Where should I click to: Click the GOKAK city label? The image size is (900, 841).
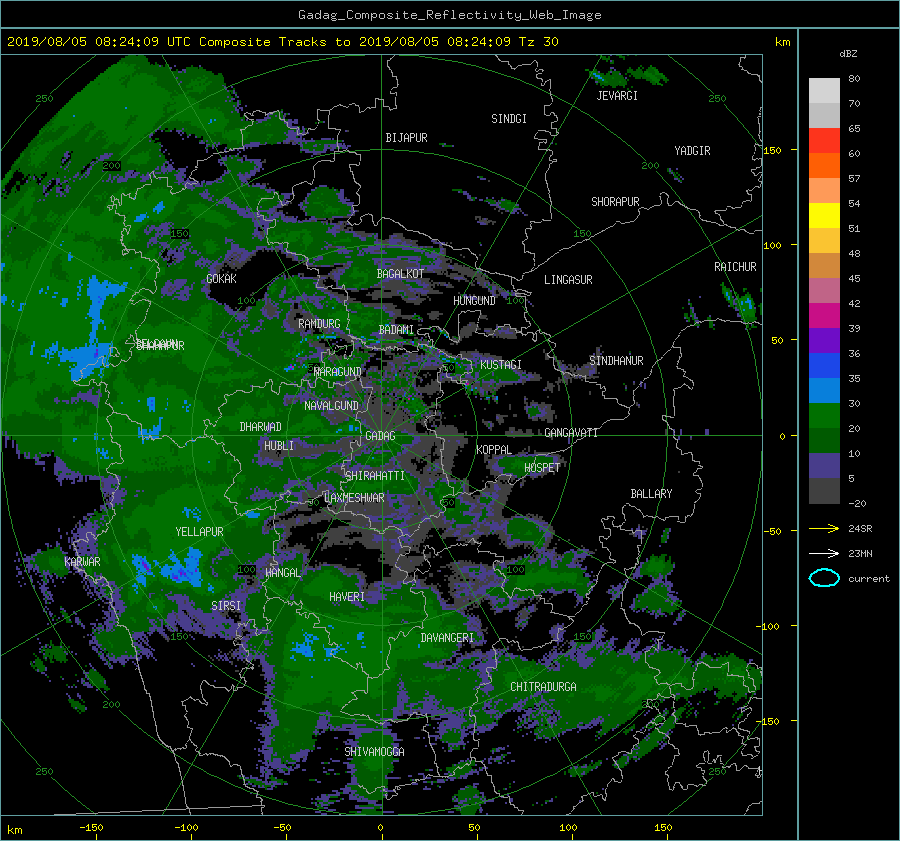[221, 279]
